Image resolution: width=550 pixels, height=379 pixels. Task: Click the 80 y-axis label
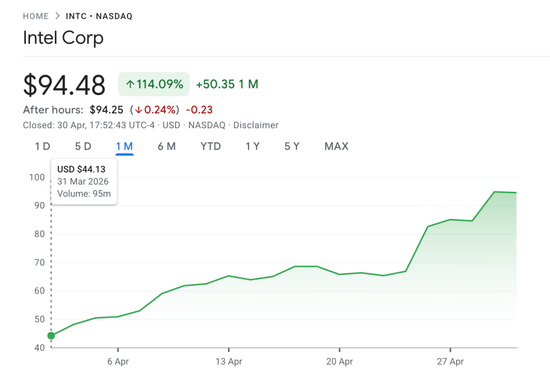pos(40,234)
